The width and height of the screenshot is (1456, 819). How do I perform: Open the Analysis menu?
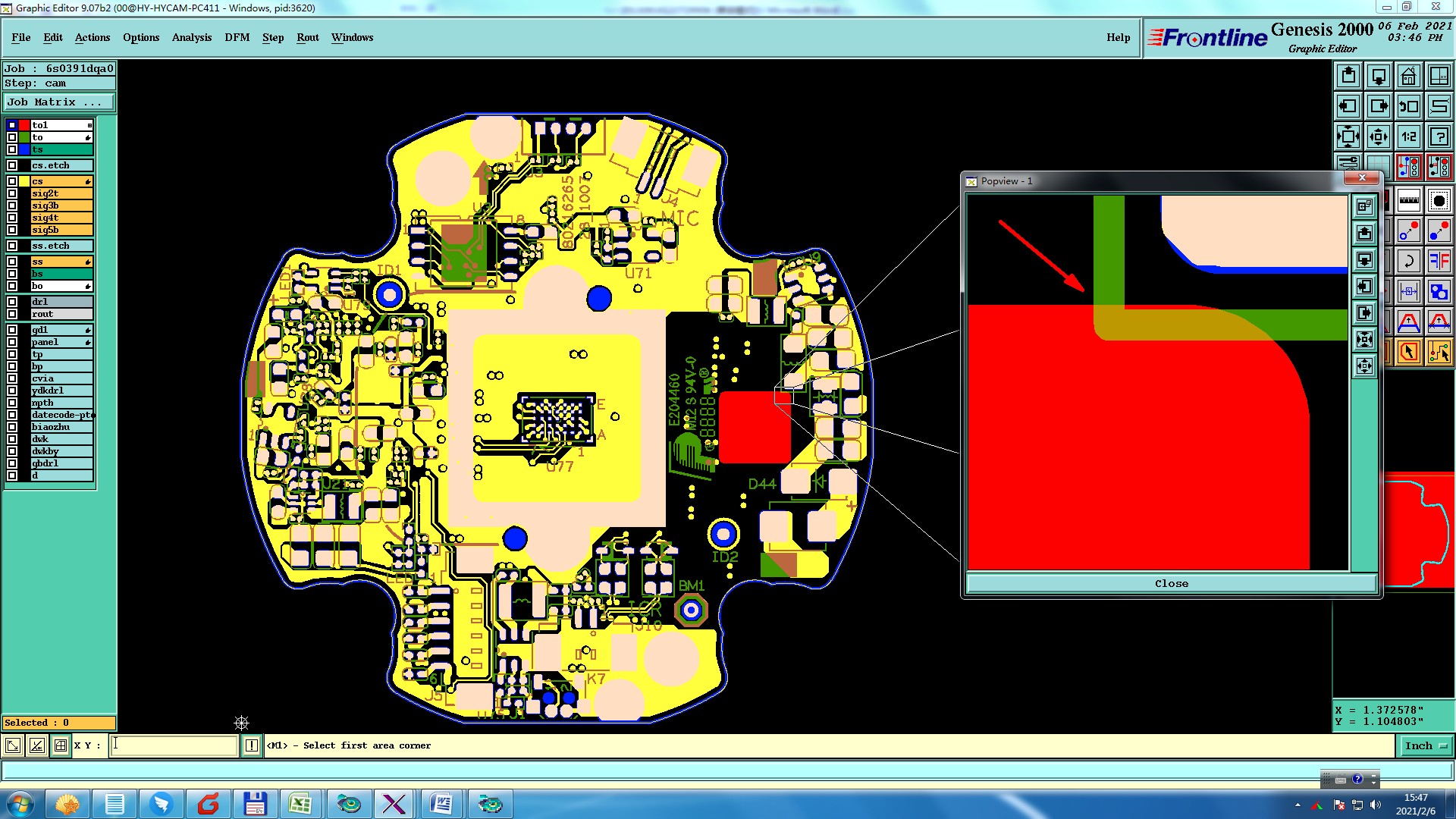(x=191, y=37)
